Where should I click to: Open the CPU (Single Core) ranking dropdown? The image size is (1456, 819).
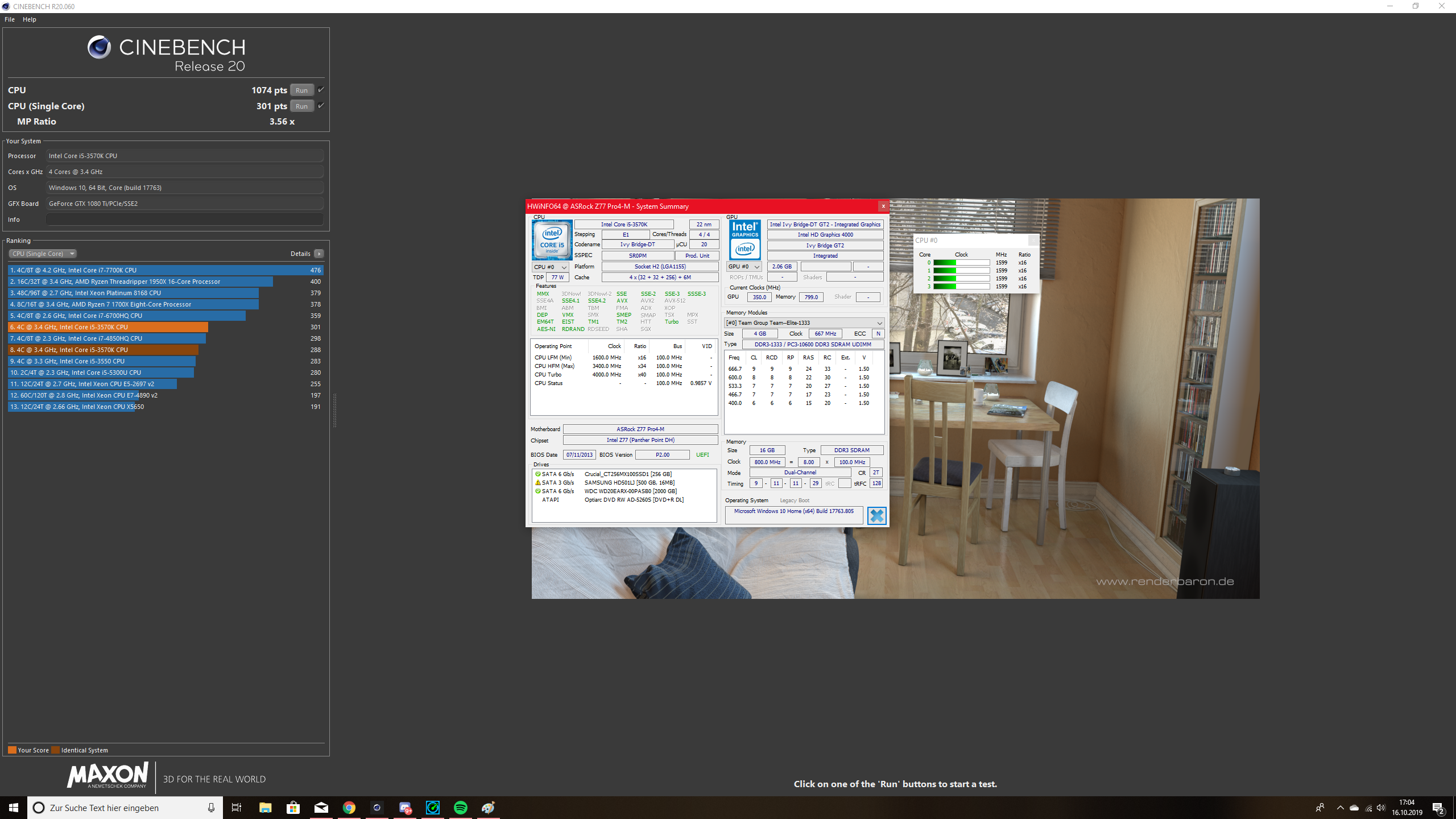43,254
